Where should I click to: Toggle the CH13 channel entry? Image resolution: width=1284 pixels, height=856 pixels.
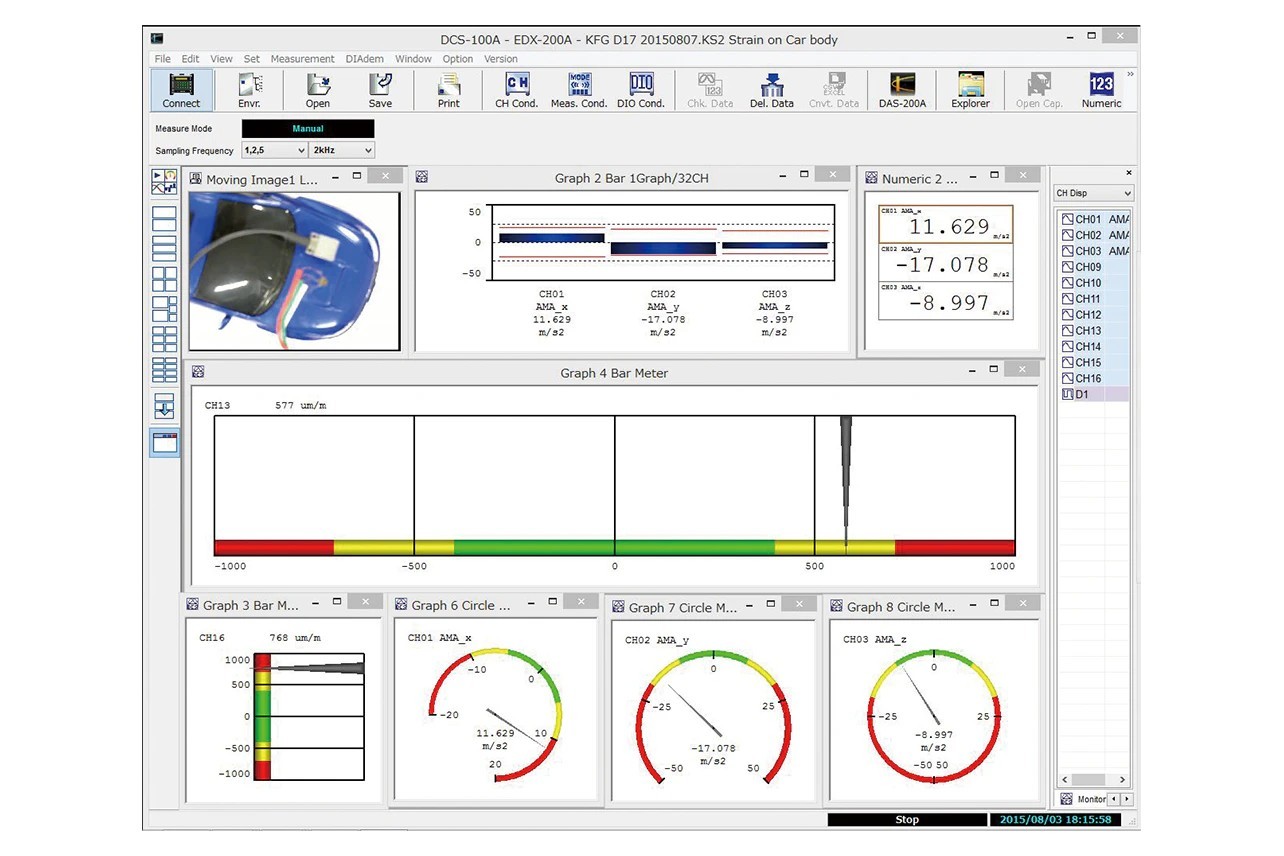pos(1087,331)
